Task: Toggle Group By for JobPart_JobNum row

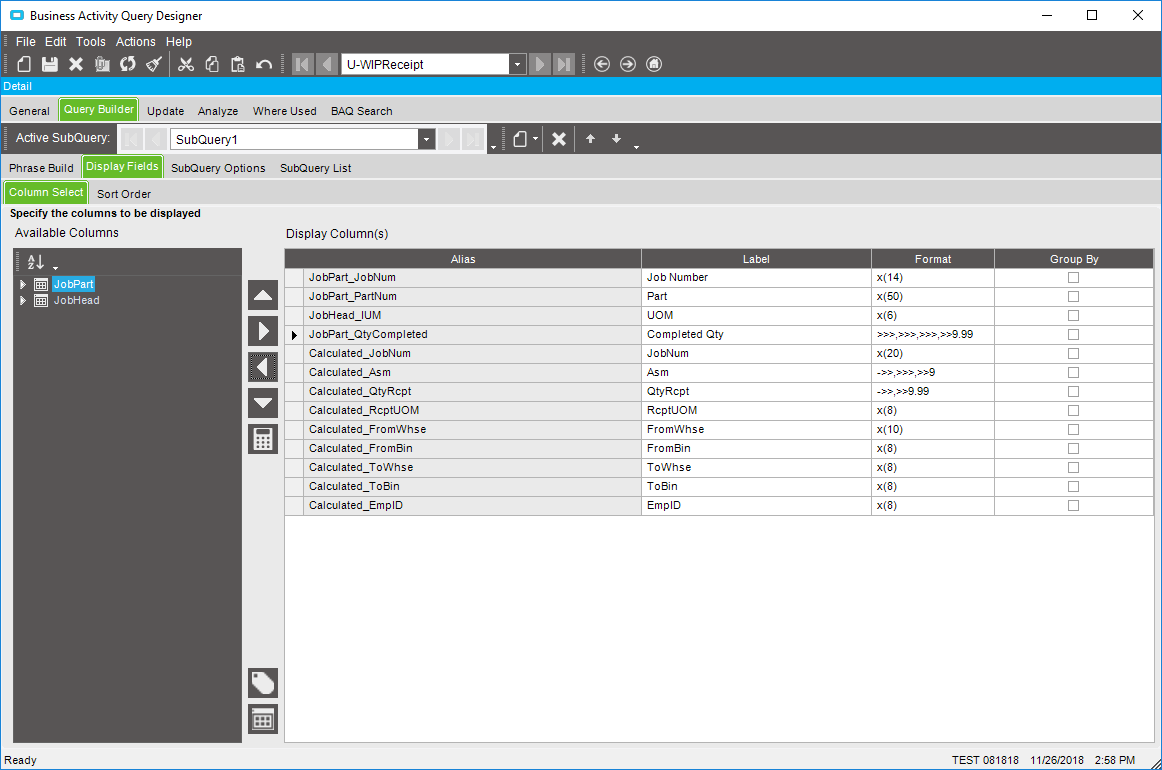Action: (1073, 278)
